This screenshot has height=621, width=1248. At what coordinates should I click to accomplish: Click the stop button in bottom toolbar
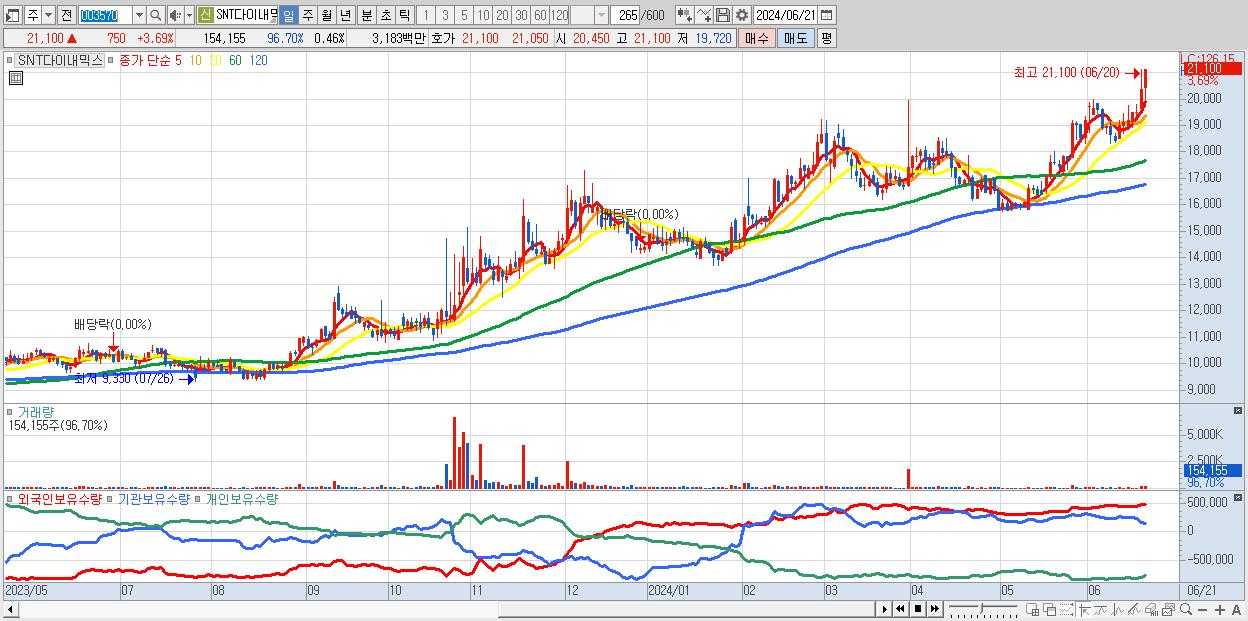point(918,609)
